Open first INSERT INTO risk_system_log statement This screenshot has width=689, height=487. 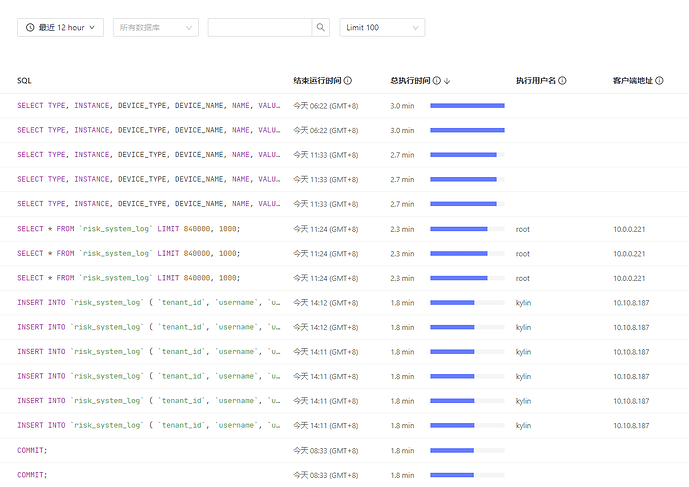coord(148,302)
